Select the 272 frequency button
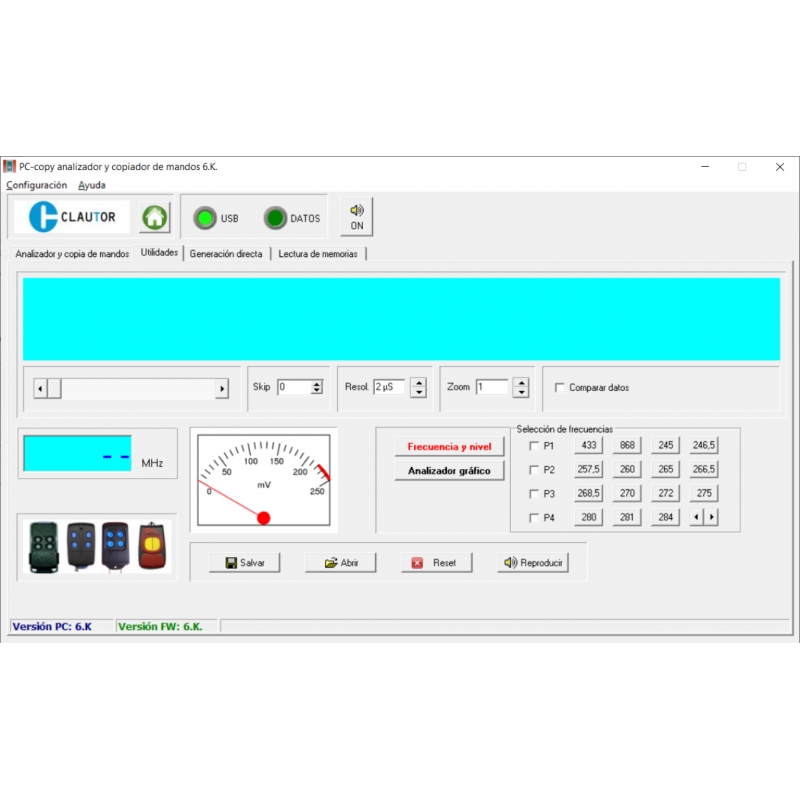 click(x=665, y=493)
